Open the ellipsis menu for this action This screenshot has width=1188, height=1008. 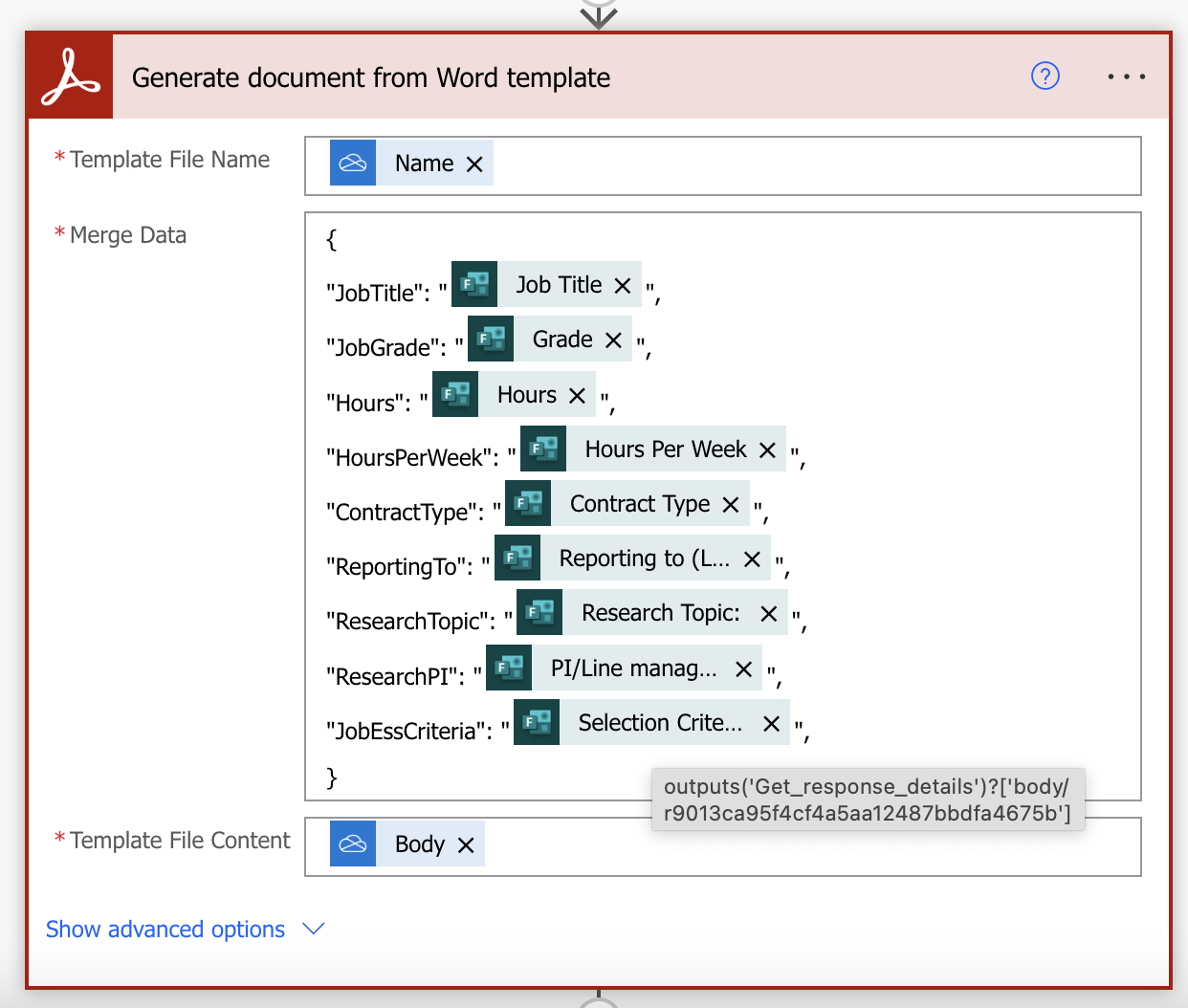1126,77
